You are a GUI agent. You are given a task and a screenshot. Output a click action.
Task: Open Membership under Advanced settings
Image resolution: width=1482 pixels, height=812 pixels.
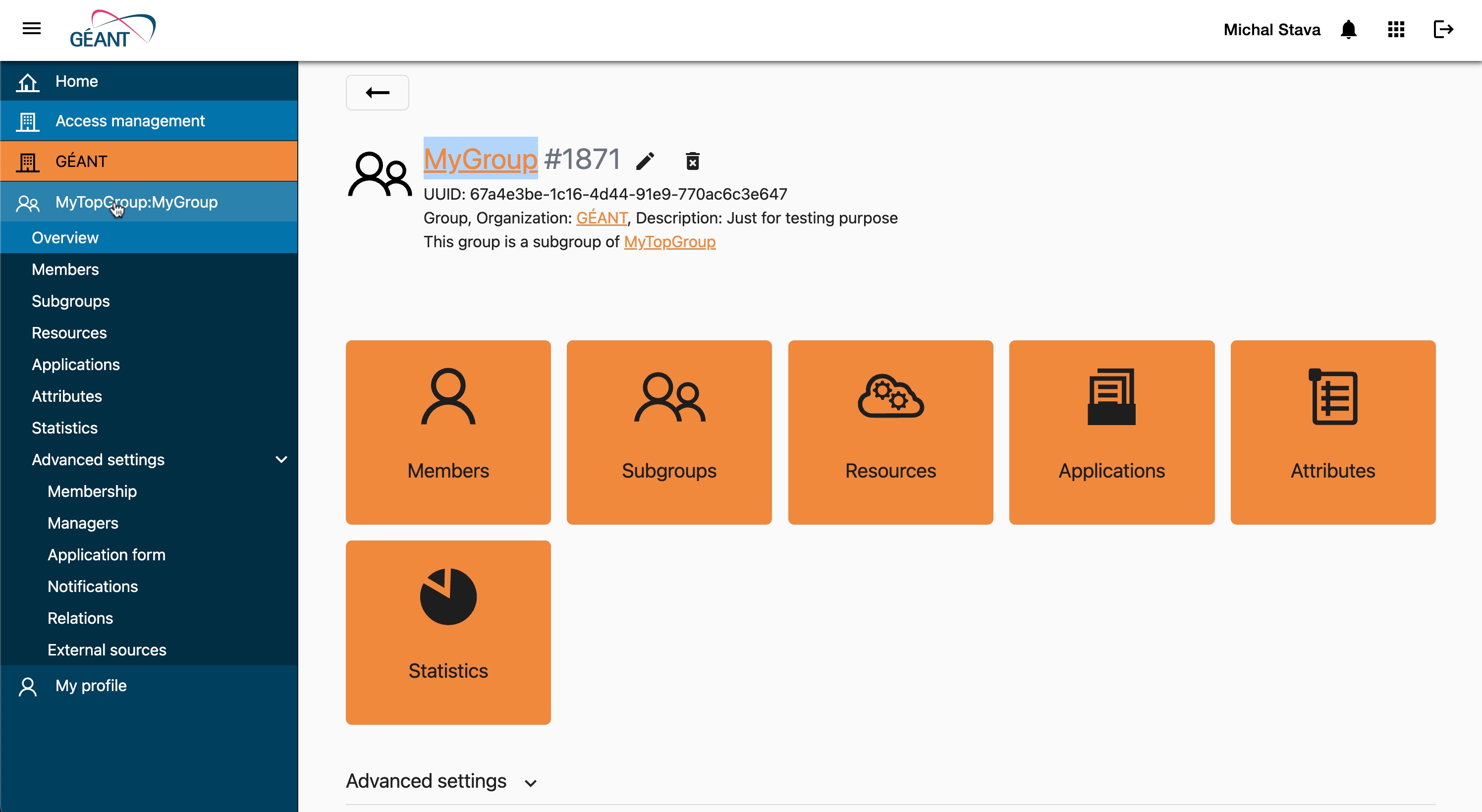pos(149,491)
